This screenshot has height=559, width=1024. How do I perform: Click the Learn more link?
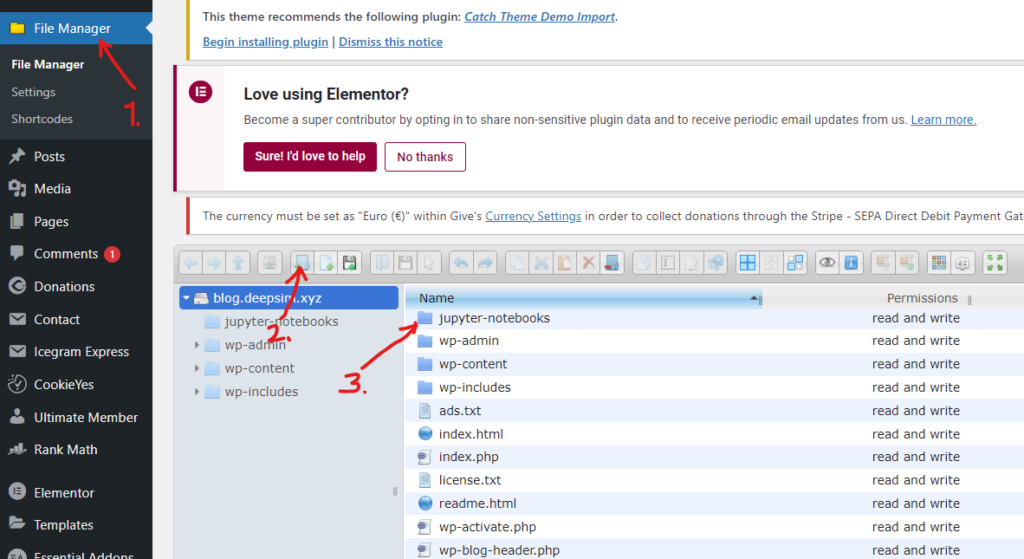click(x=944, y=120)
